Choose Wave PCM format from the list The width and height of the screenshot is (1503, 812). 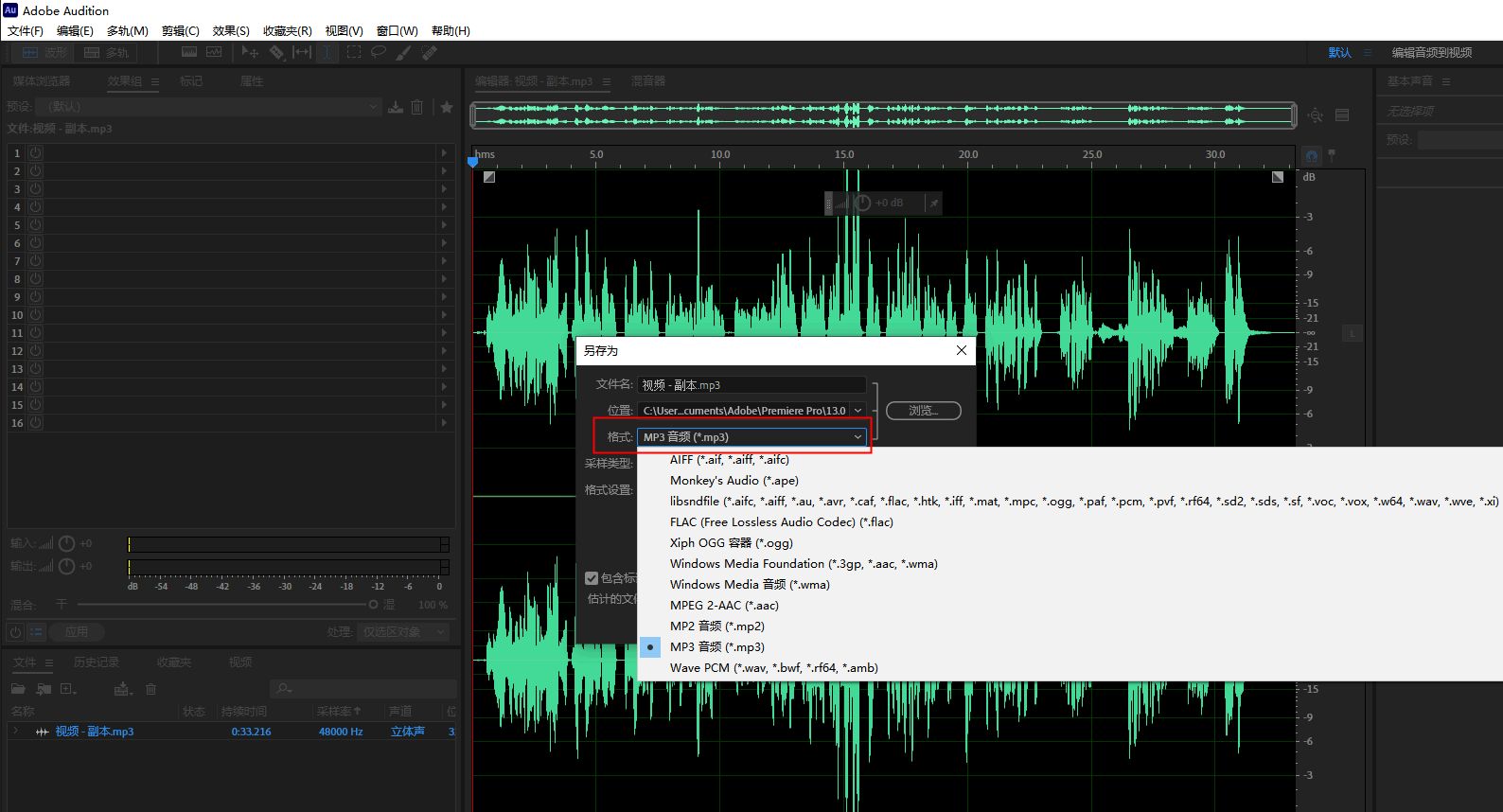[774, 667]
